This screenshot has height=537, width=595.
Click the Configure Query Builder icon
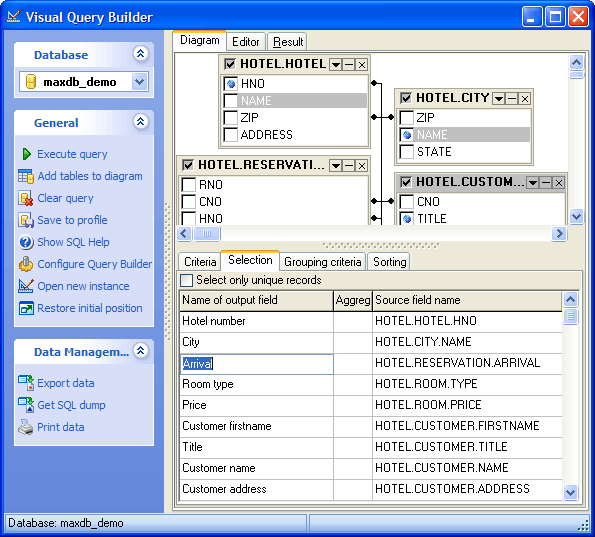(26, 264)
